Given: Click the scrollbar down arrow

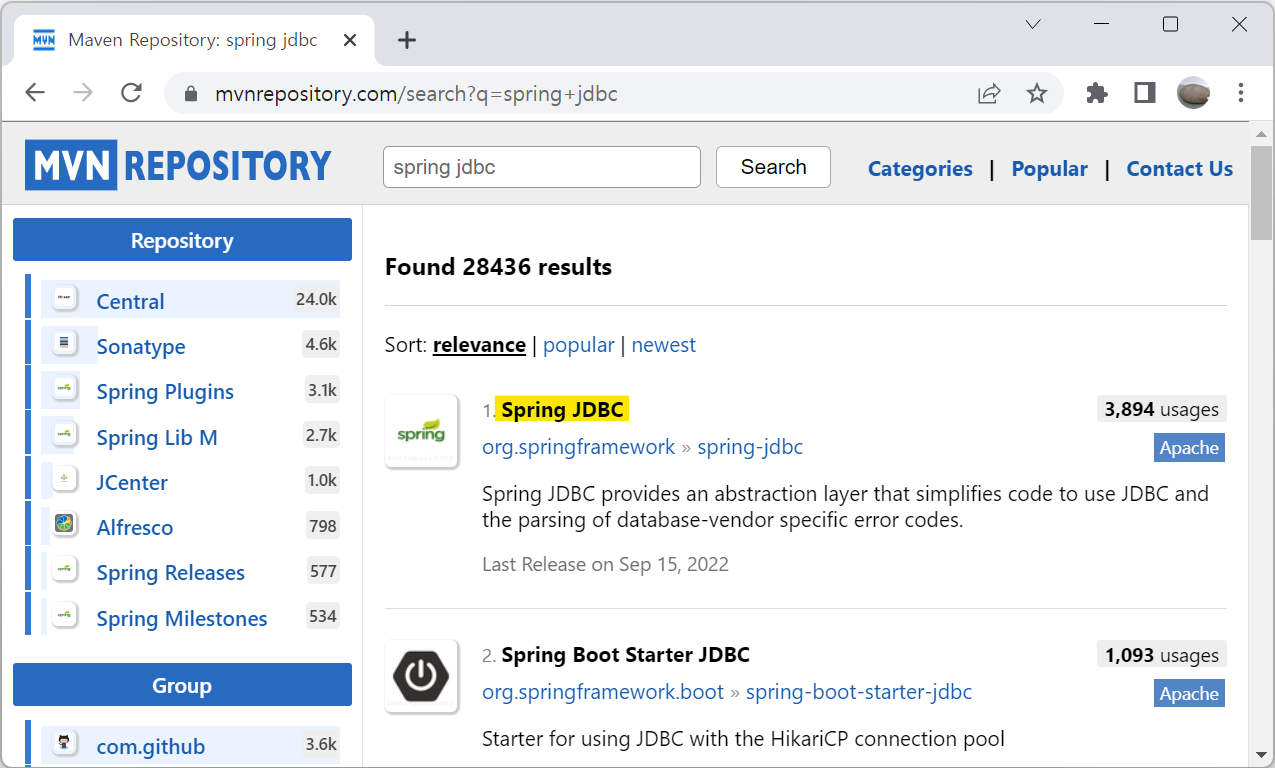Looking at the screenshot, I should 1261,754.
